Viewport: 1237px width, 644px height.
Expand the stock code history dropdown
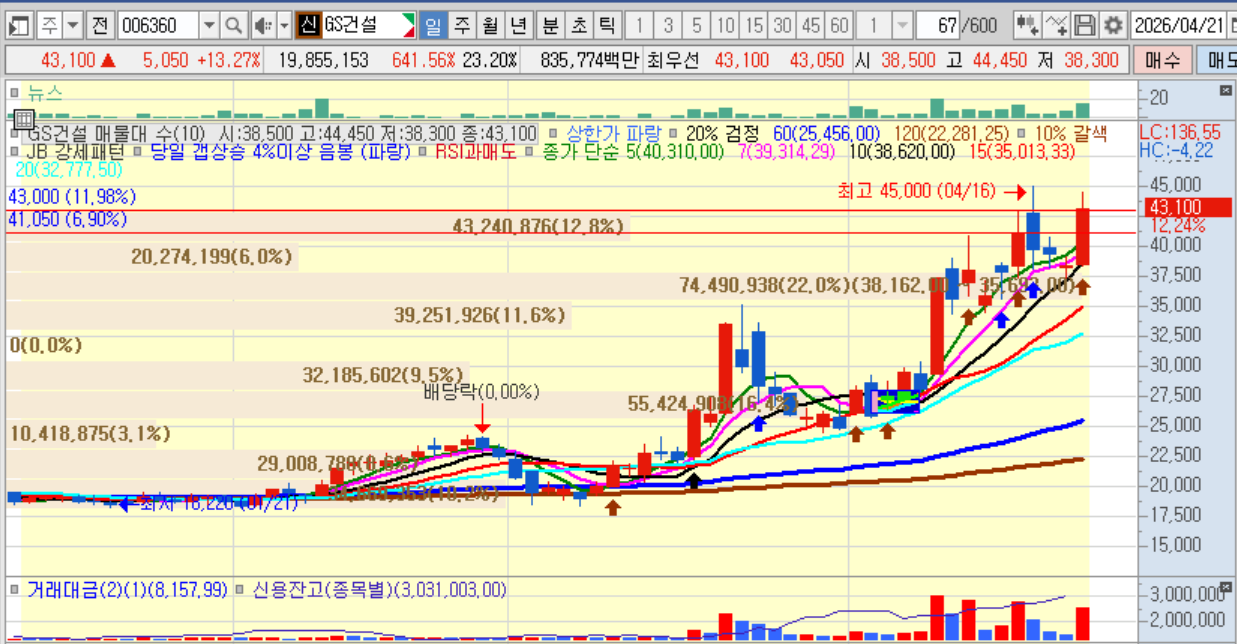click(208, 24)
